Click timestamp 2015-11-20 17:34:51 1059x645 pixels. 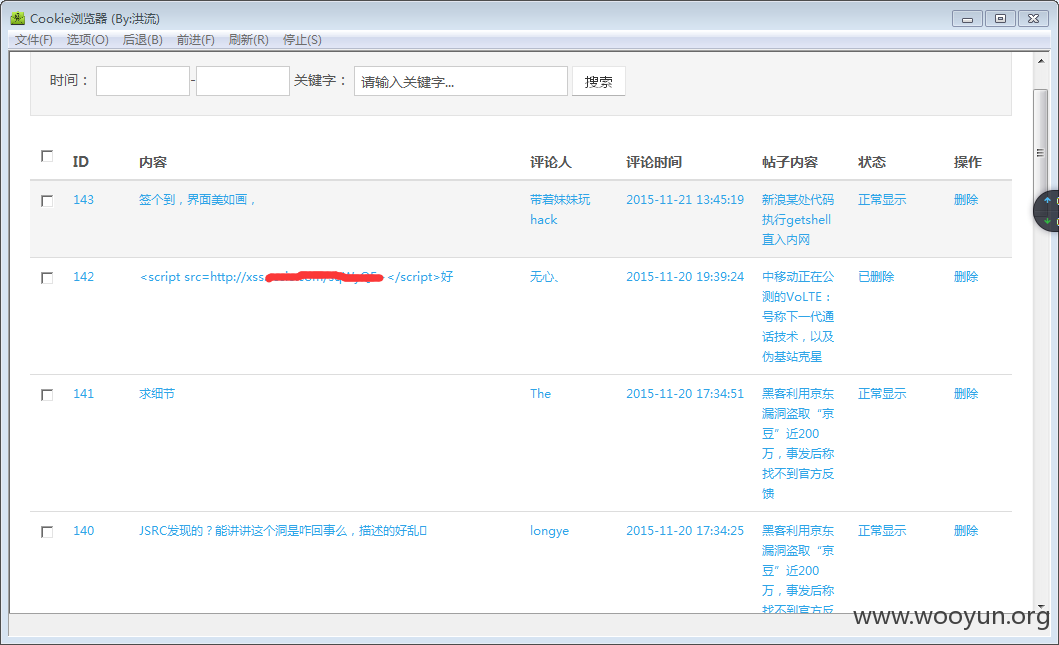(685, 393)
